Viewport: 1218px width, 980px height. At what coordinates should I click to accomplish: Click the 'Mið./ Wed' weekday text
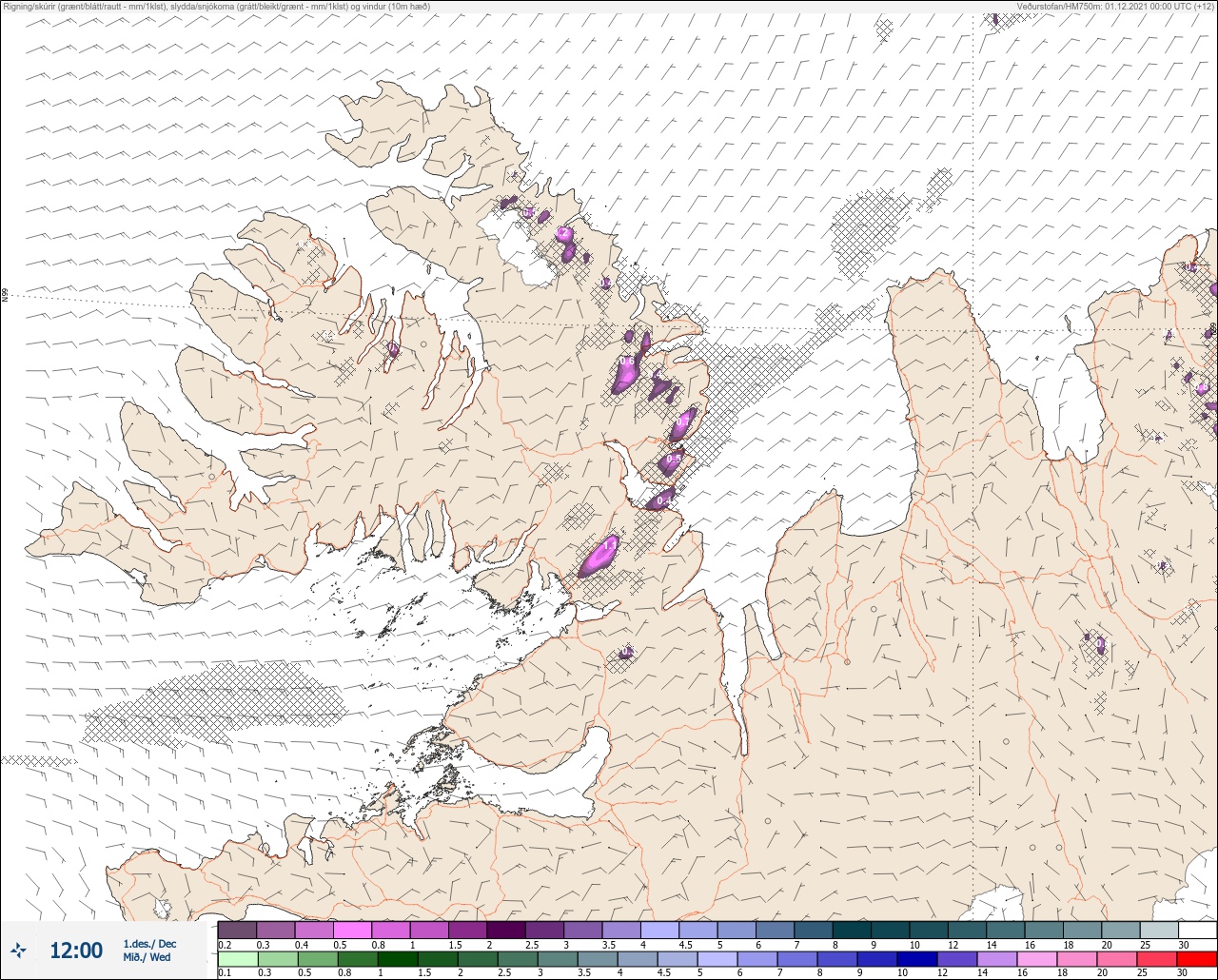pos(147,957)
